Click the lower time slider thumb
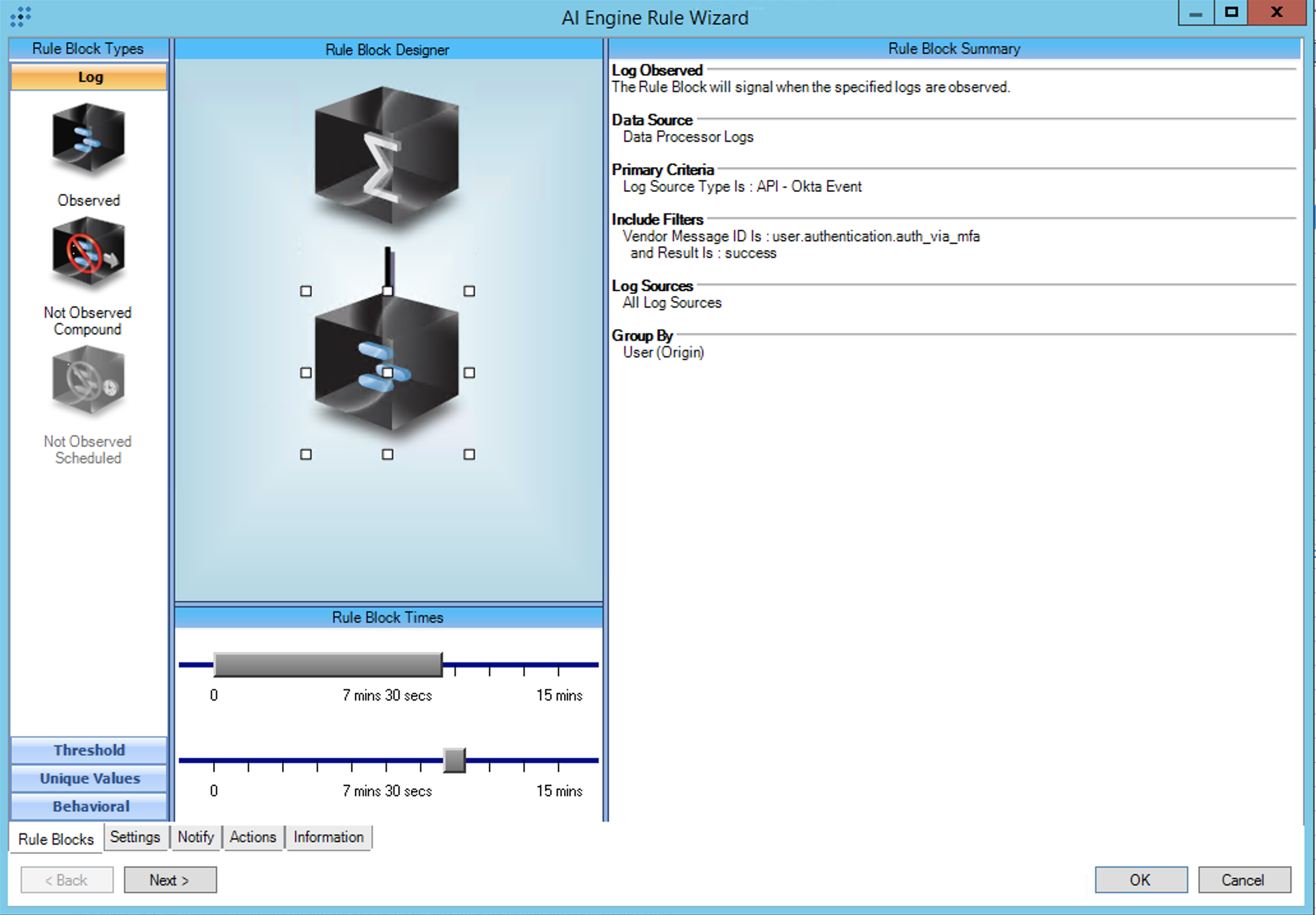1316x915 pixels. tap(454, 760)
